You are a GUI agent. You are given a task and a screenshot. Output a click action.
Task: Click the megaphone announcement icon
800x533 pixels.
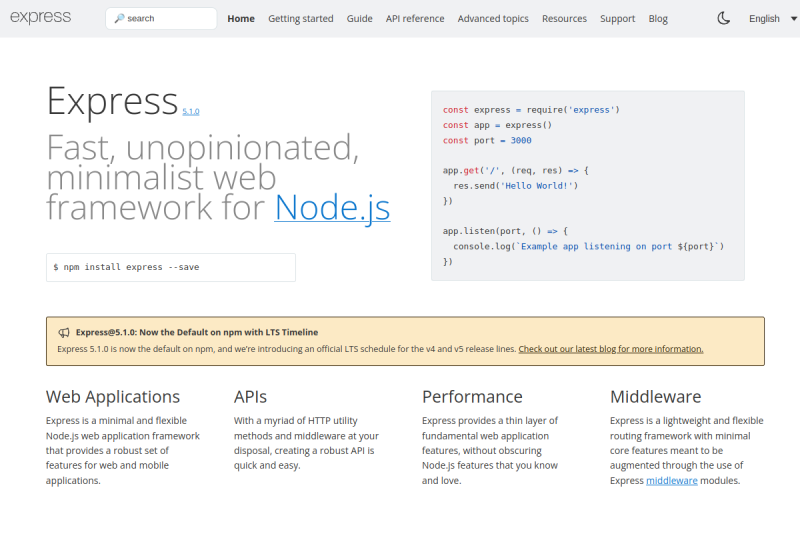pos(64,333)
